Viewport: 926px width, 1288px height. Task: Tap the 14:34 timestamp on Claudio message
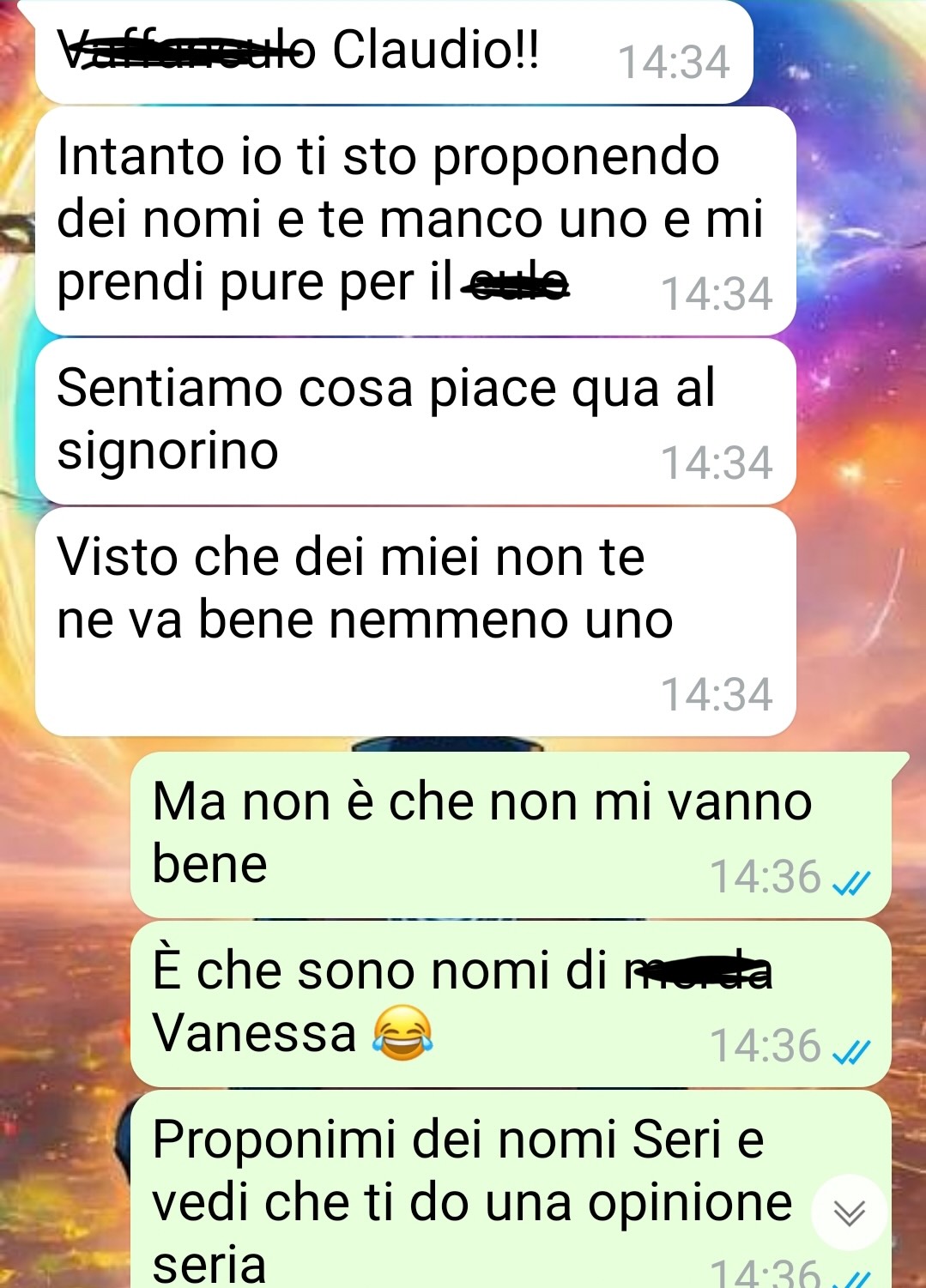[x=674, y=63]
